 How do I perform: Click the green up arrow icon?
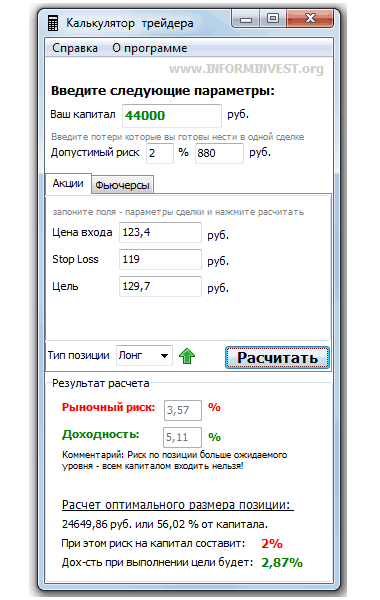point(187,356)
